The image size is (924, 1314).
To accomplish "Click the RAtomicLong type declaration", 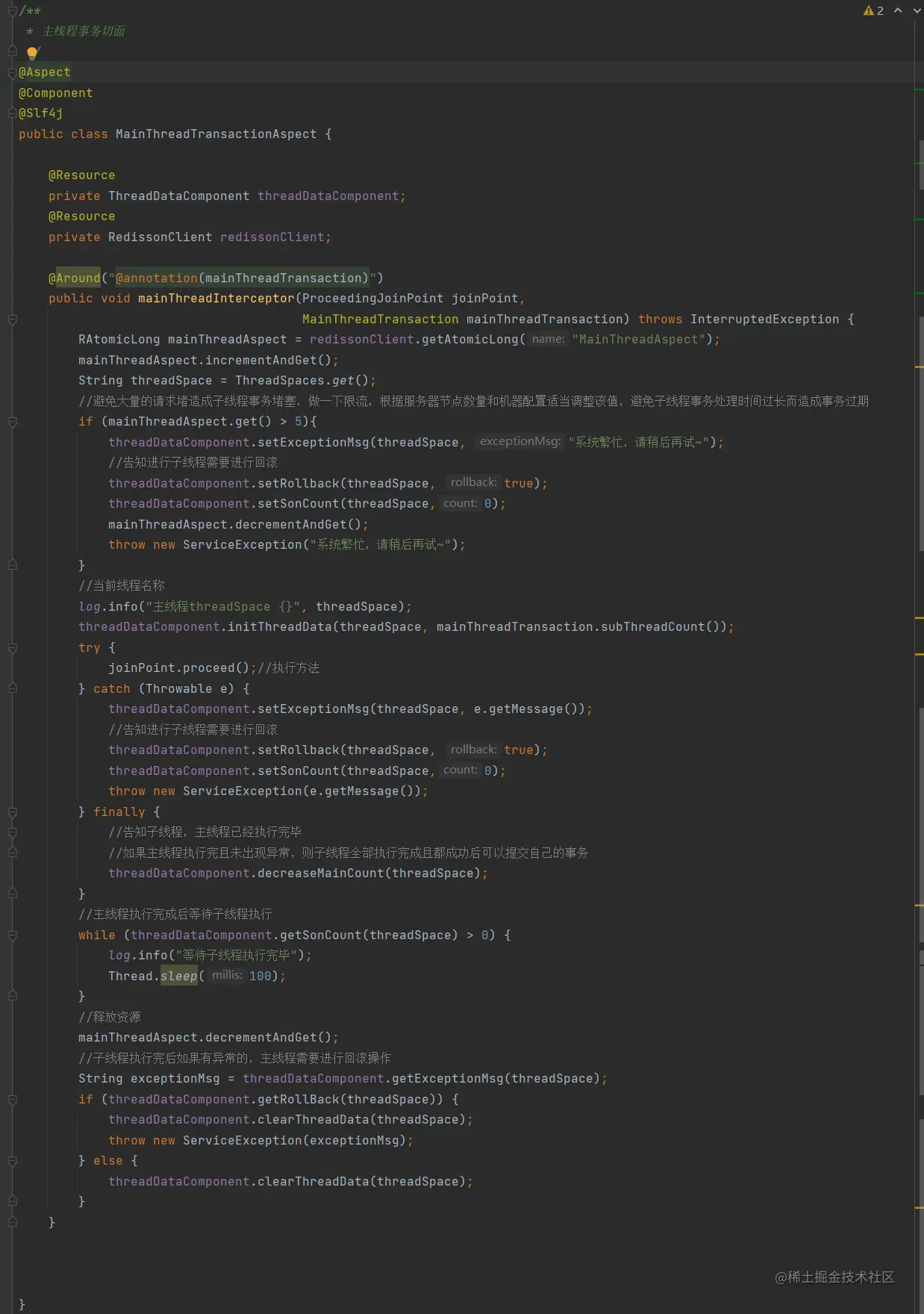I will (119, 339).
